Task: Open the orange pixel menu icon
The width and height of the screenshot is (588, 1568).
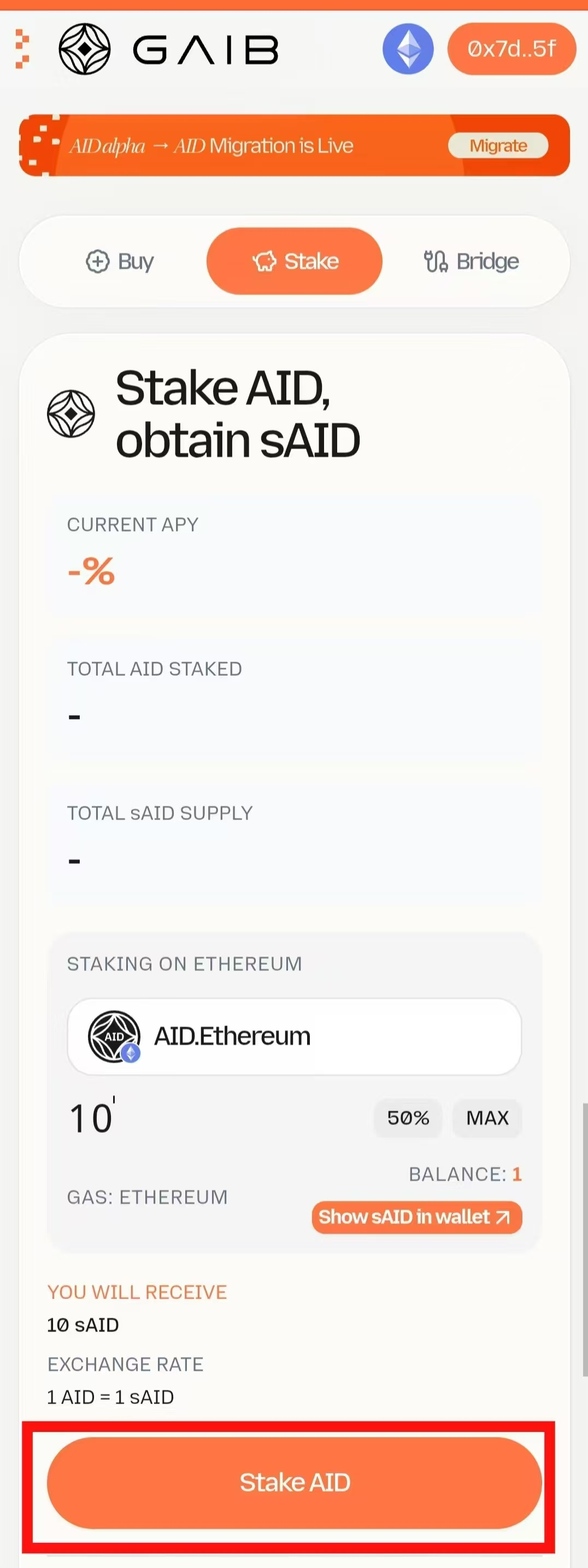Action: 22,49
